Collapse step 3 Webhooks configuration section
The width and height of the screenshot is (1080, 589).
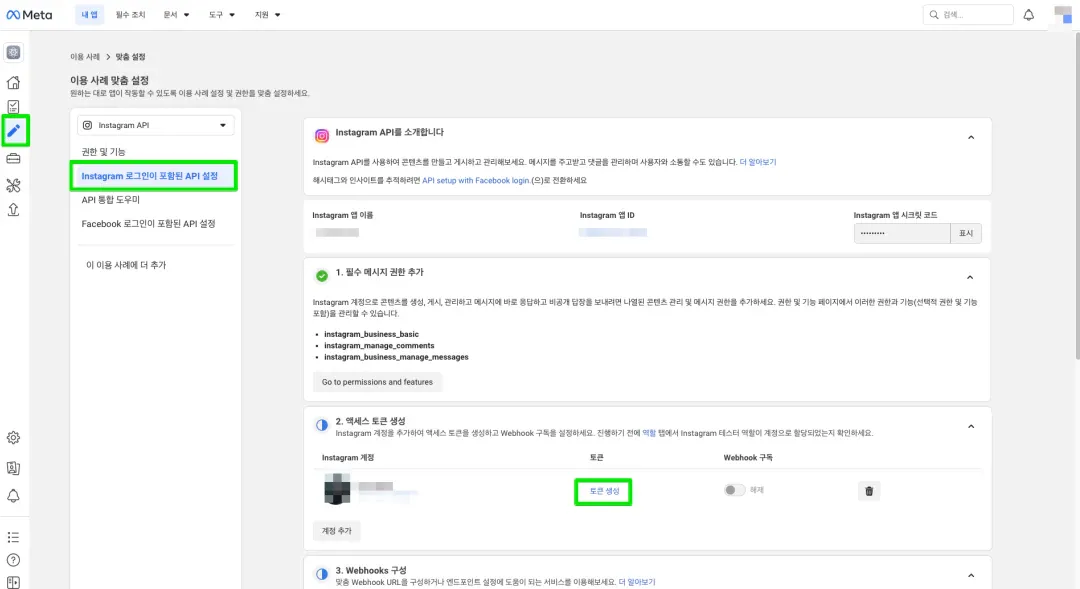coord(970,575)
